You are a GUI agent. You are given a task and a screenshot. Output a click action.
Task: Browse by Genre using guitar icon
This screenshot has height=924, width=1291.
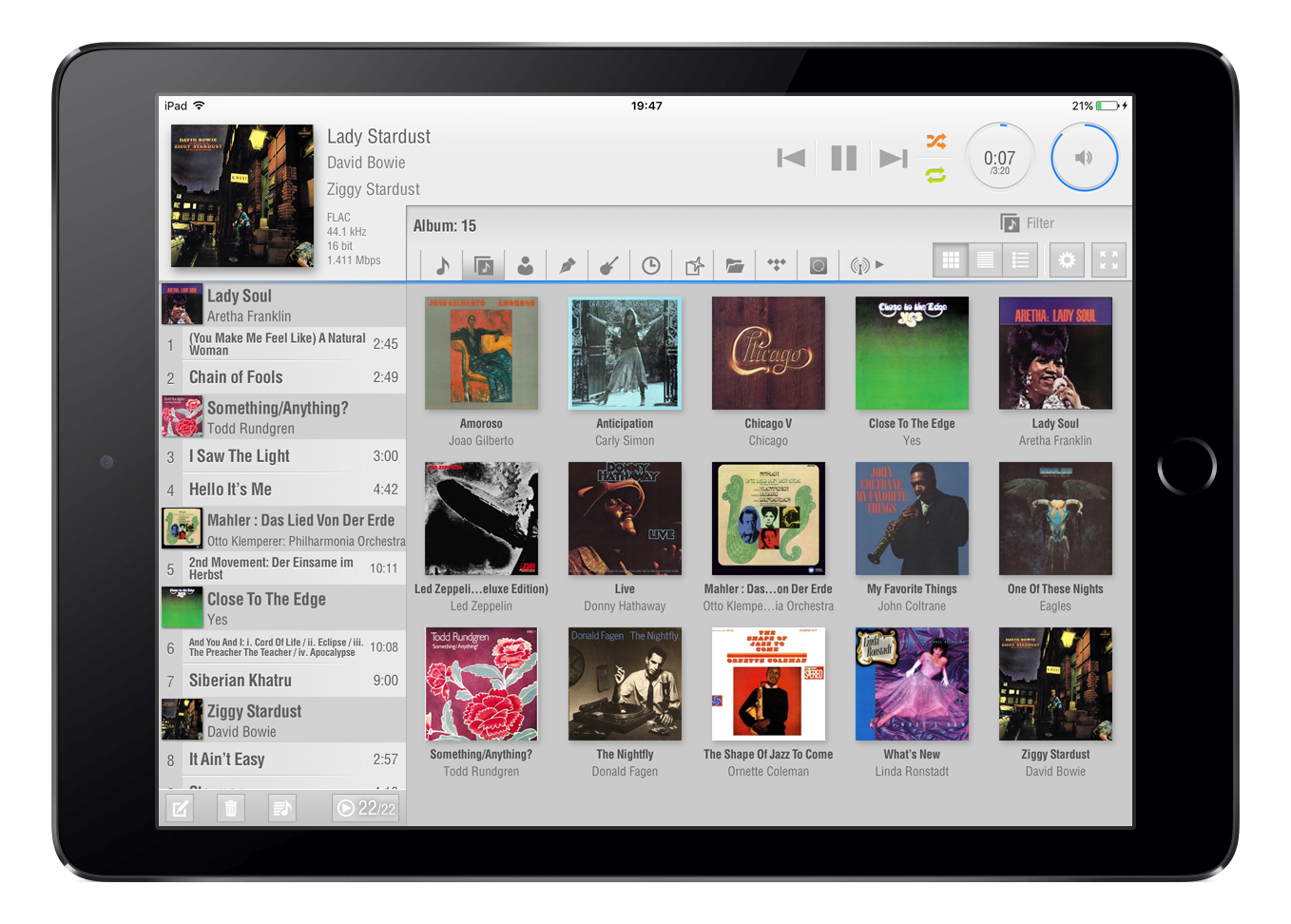coord(609,265)
